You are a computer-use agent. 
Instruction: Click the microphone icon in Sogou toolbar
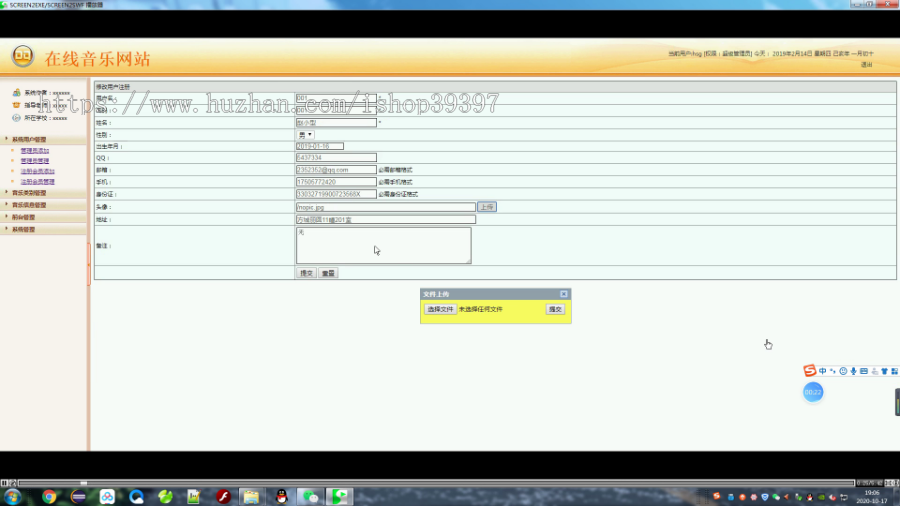pos(854,371)
